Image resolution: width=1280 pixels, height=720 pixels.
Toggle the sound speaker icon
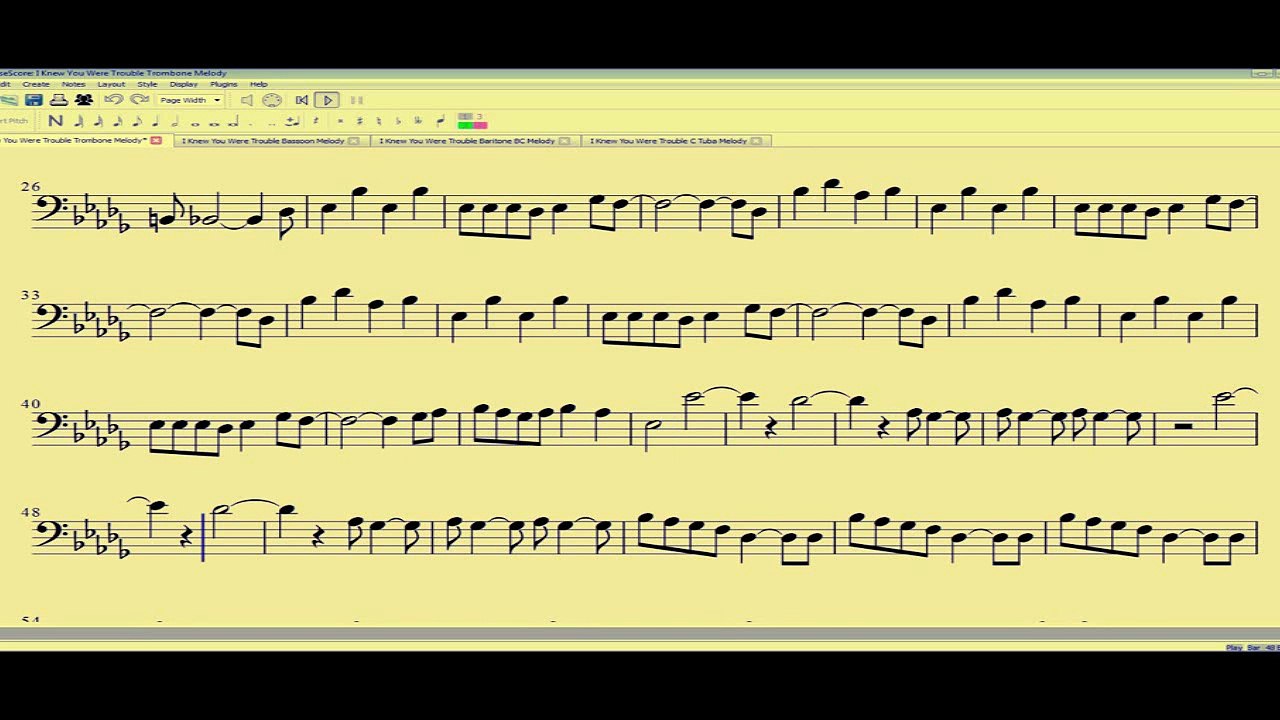(x=246, y=100)
